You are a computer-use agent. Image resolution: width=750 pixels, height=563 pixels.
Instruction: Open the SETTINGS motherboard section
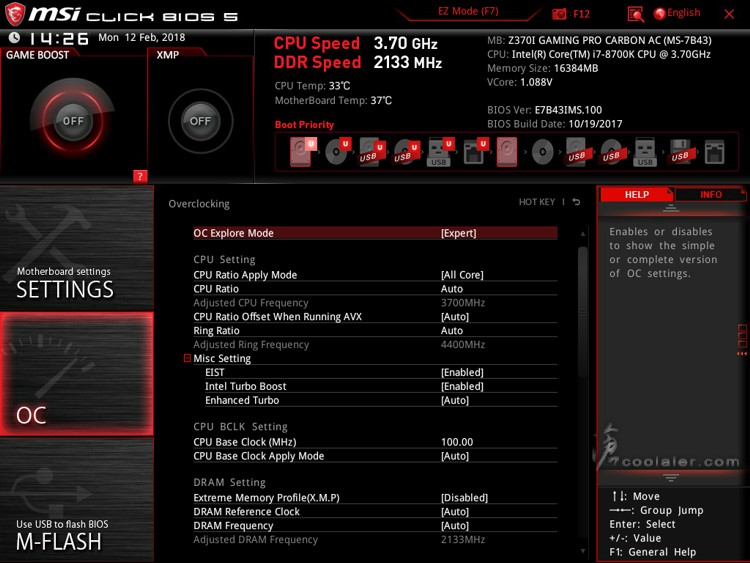[77, 248]
